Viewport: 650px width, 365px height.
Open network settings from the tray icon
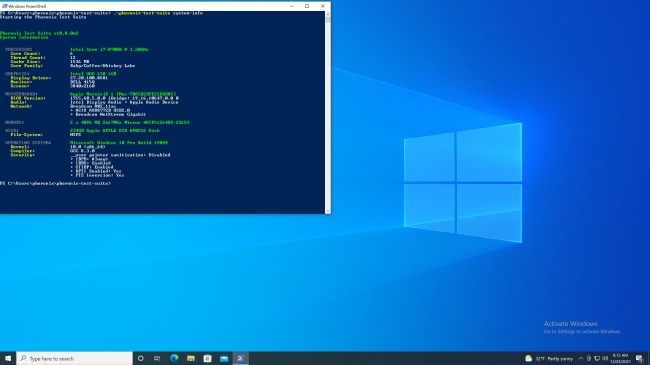click(597, 358)
